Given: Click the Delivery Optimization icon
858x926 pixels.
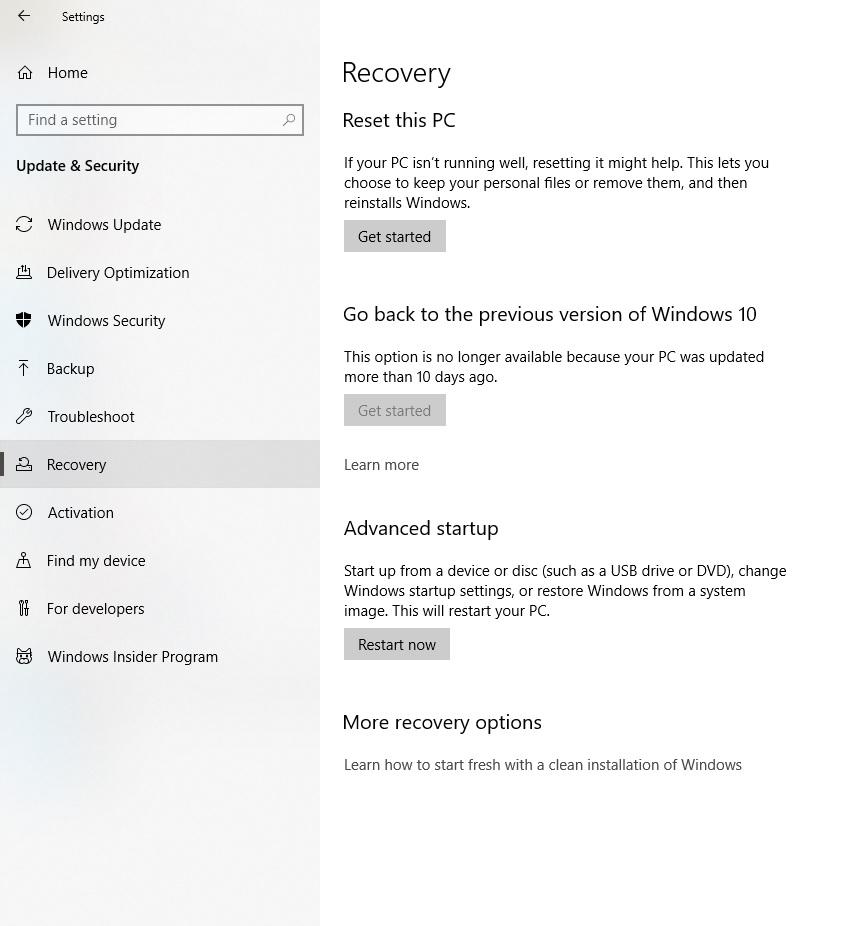Looking at the screenshot, I should 24,272.
